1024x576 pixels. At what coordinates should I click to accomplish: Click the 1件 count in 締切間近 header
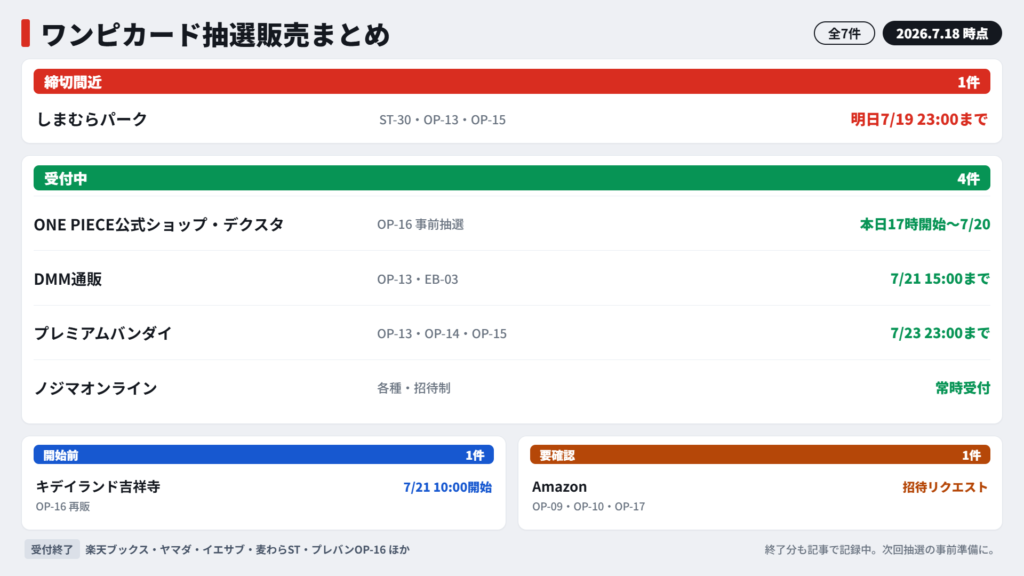[x=968, y=82]
